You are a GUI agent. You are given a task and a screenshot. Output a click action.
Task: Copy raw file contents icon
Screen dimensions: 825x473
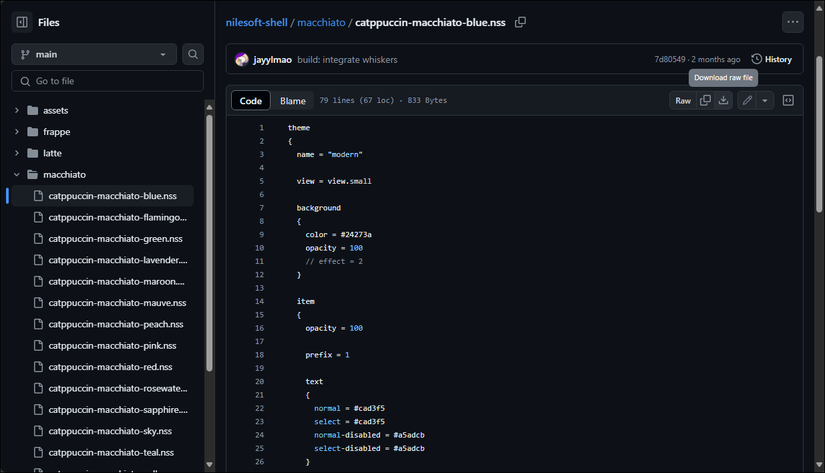(705, 101)
